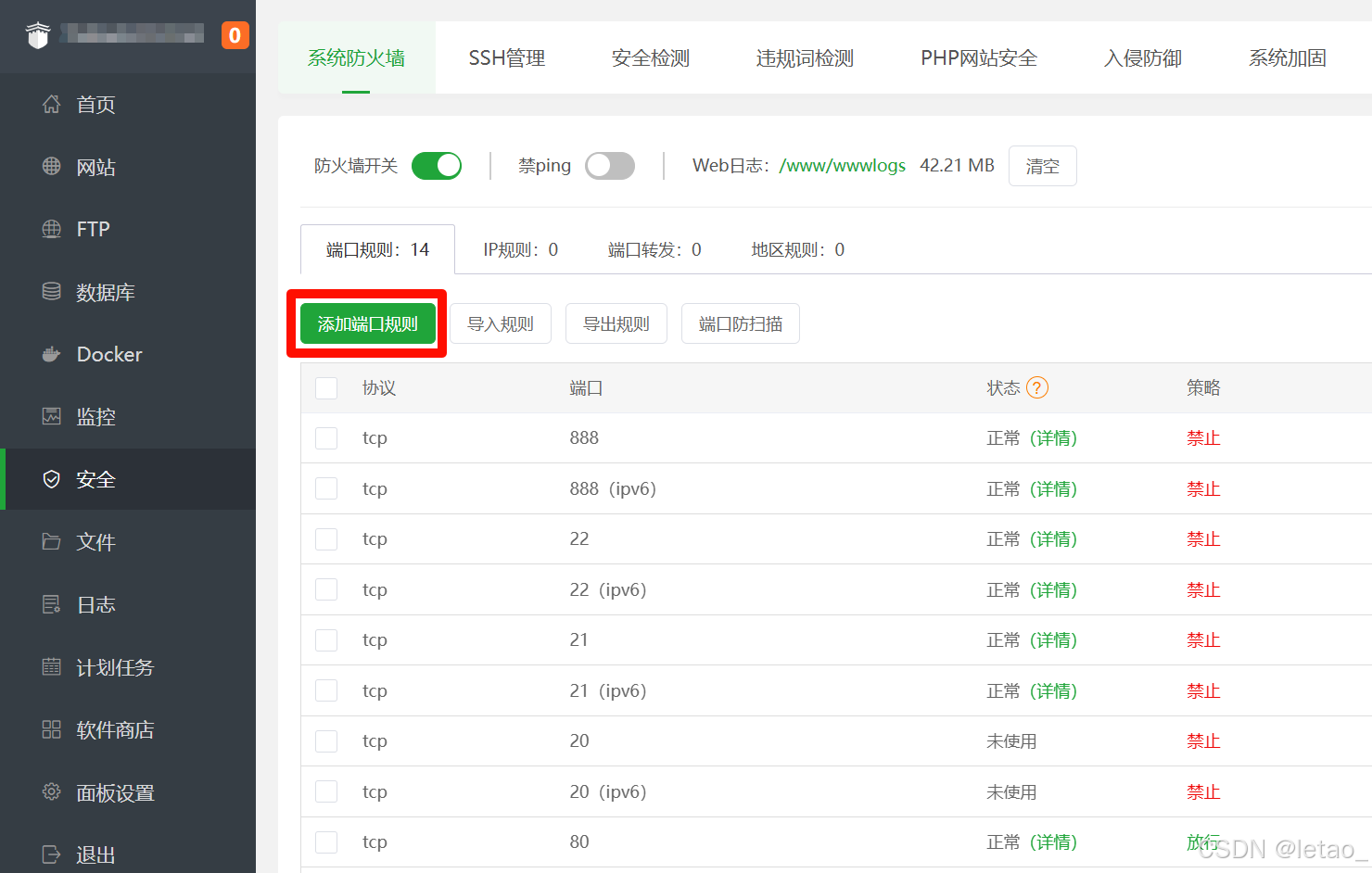Image resolution: width=1372 pixels, height=873 pixels.
Task: Check the box for 21 (ipv6) row
Action: 326,690
